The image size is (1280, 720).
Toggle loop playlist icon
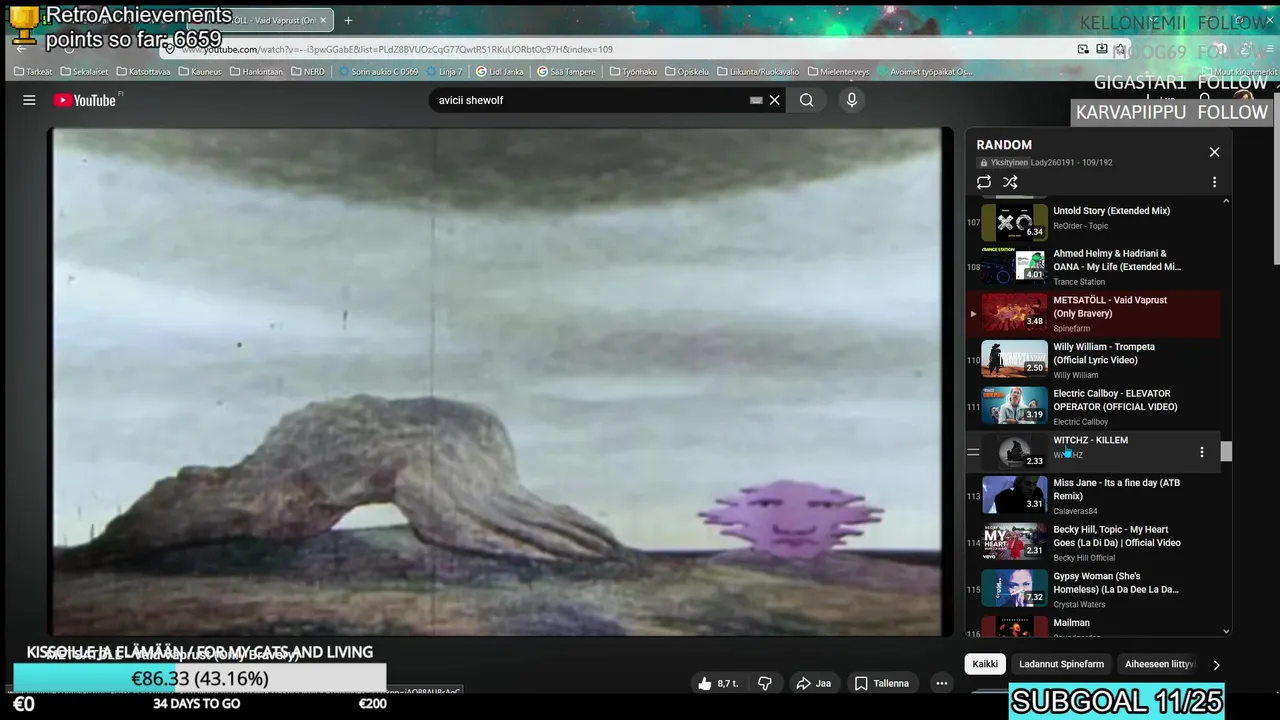point(984,182)
